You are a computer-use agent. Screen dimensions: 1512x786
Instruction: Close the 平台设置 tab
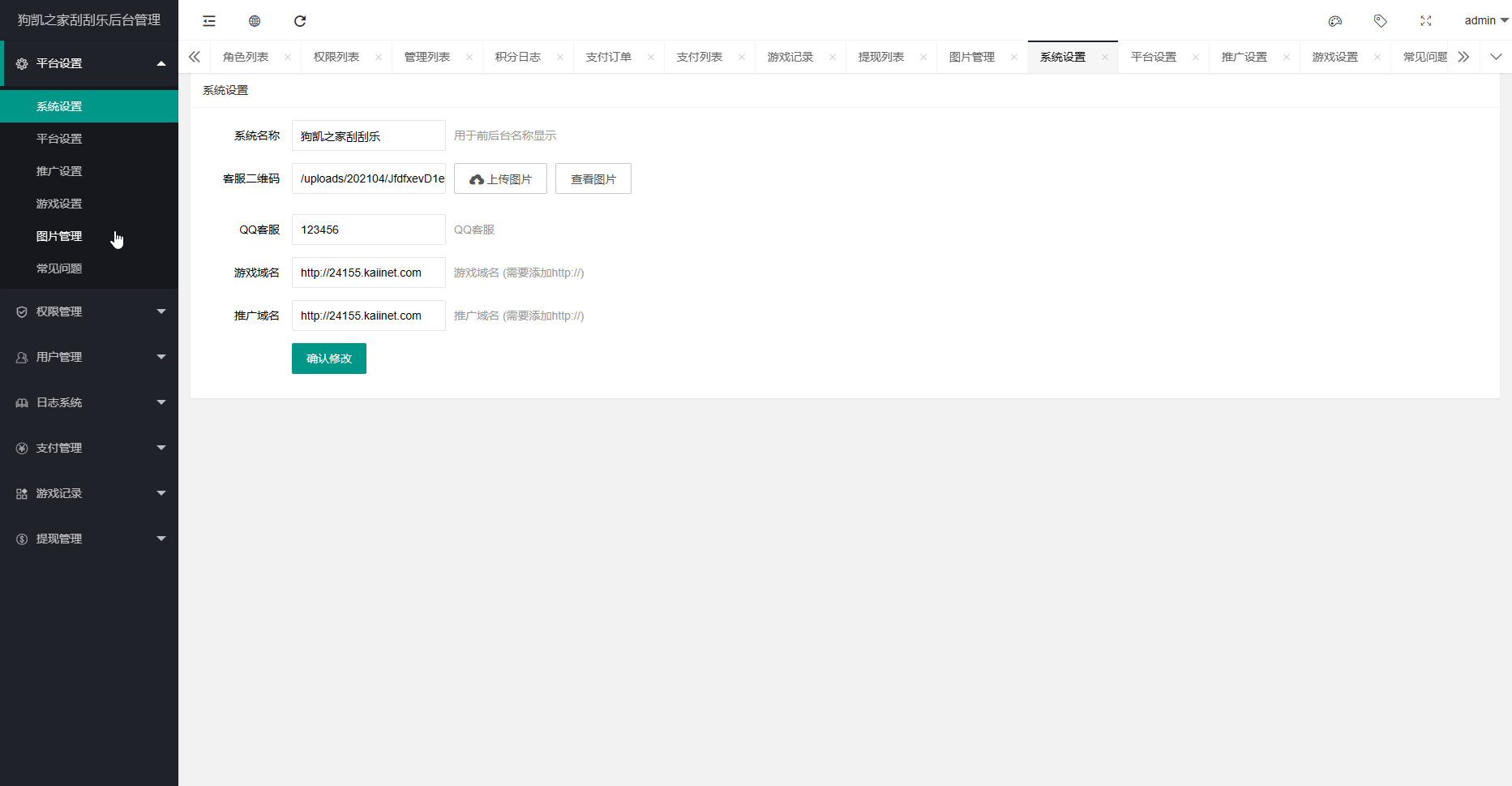1196,57
